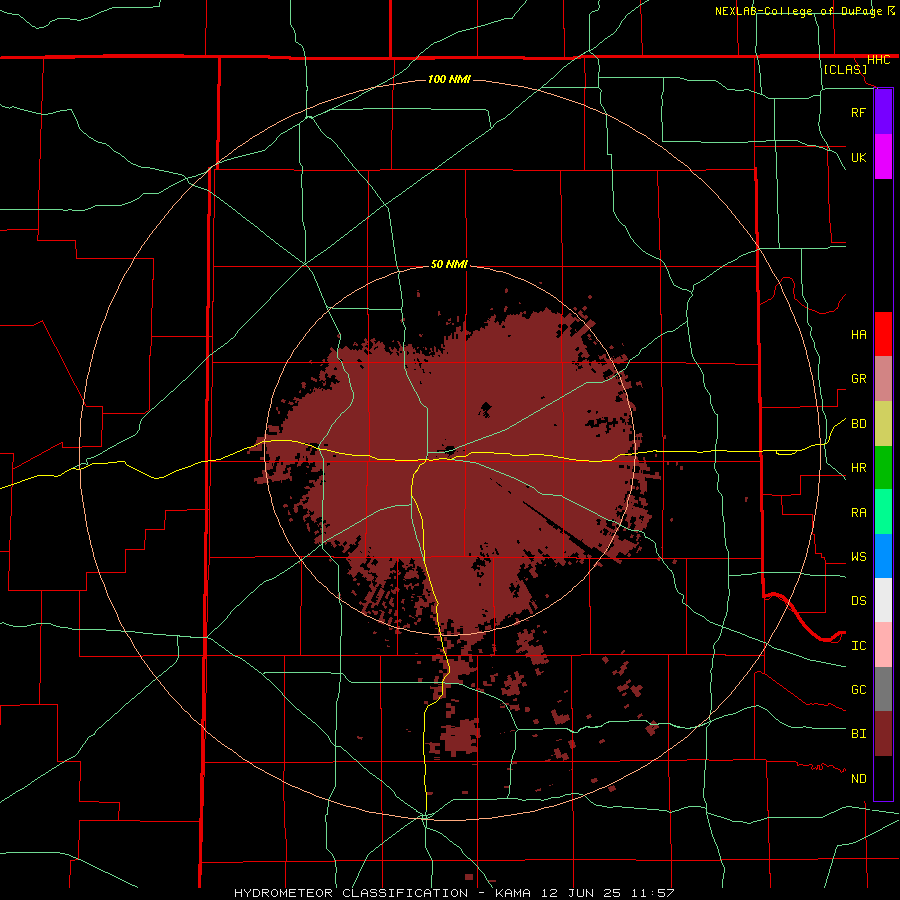Click the BD legend label
Viewport: 900px width, 900px height.
858,424
